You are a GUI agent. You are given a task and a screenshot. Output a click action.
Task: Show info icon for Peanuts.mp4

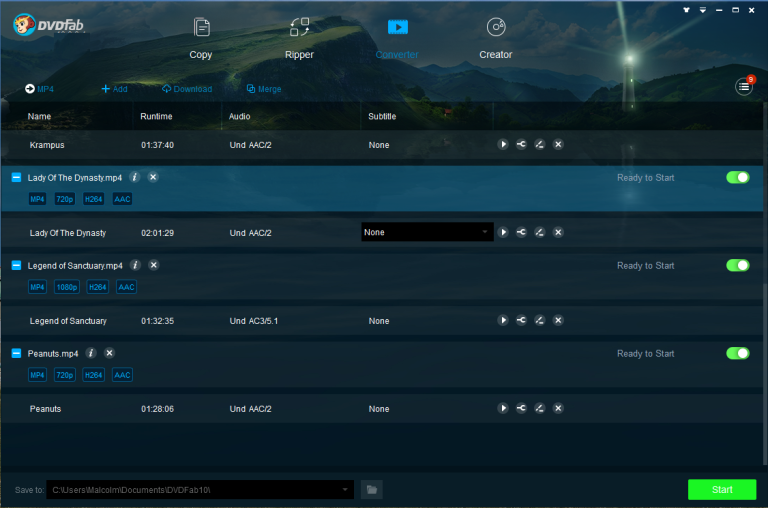pyautogui.click(x=91, y=353)
